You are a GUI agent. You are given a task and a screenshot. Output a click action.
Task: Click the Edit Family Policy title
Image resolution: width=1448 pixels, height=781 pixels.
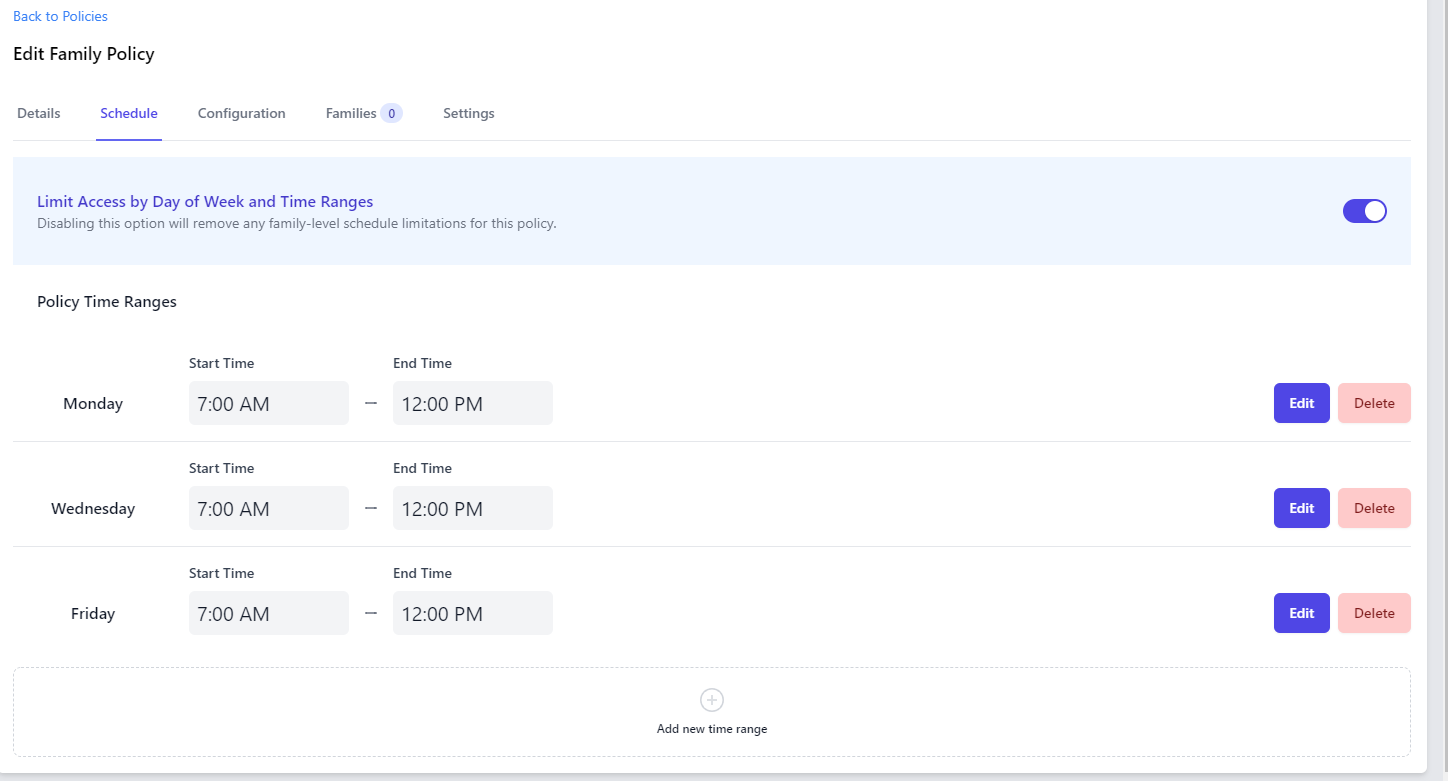click(x=84, y=54)
